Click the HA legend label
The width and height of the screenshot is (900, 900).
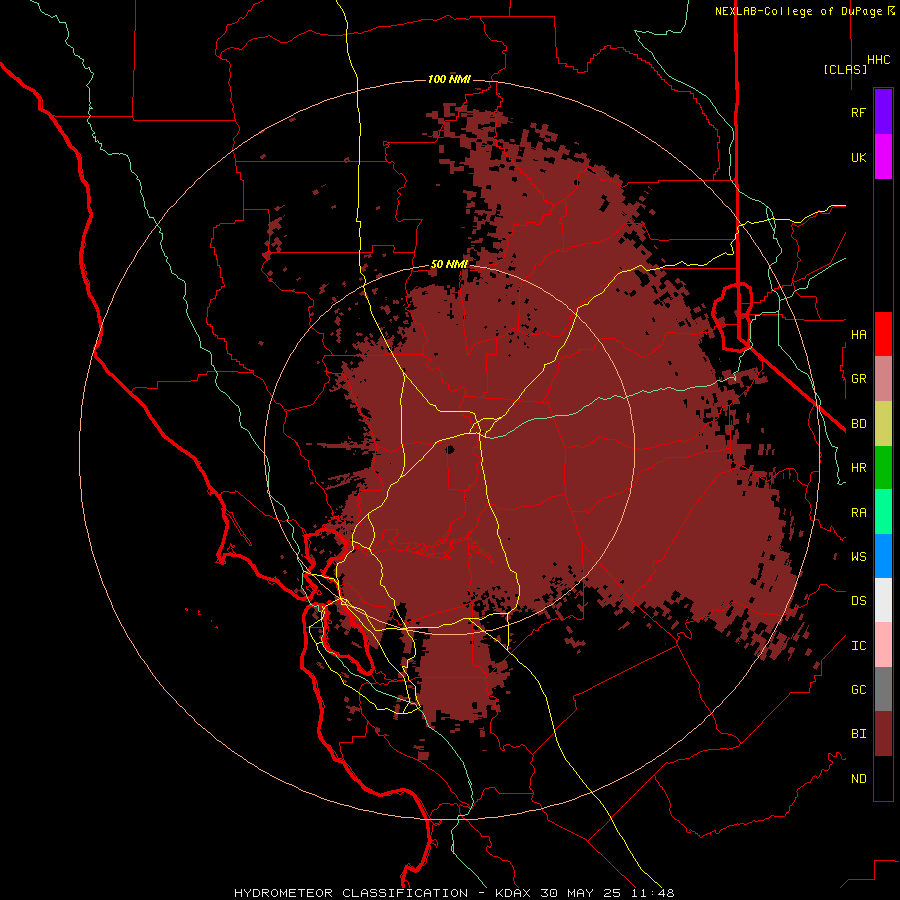click(x=858, y=334)
